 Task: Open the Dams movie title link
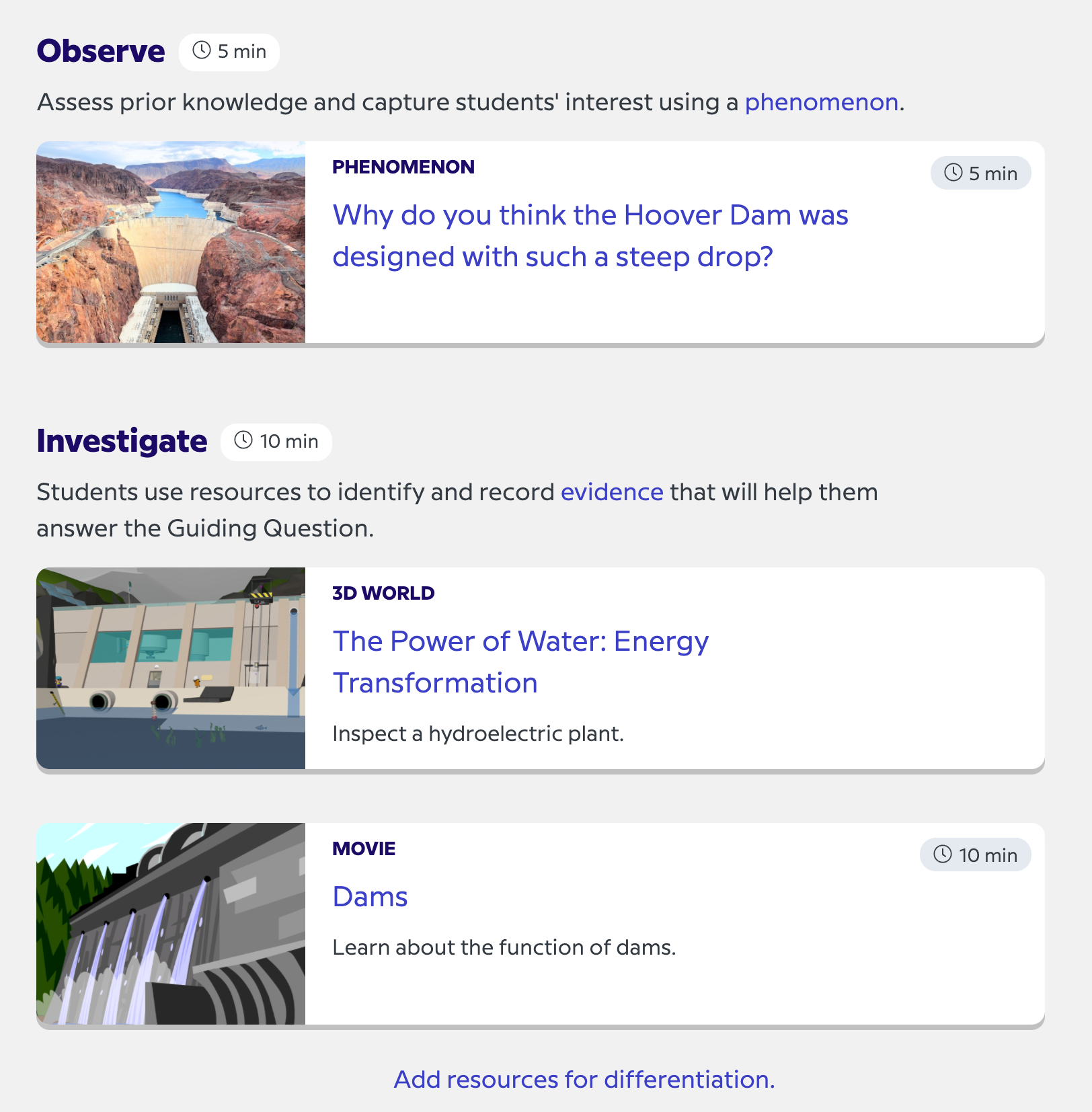(x=370, y=897)
